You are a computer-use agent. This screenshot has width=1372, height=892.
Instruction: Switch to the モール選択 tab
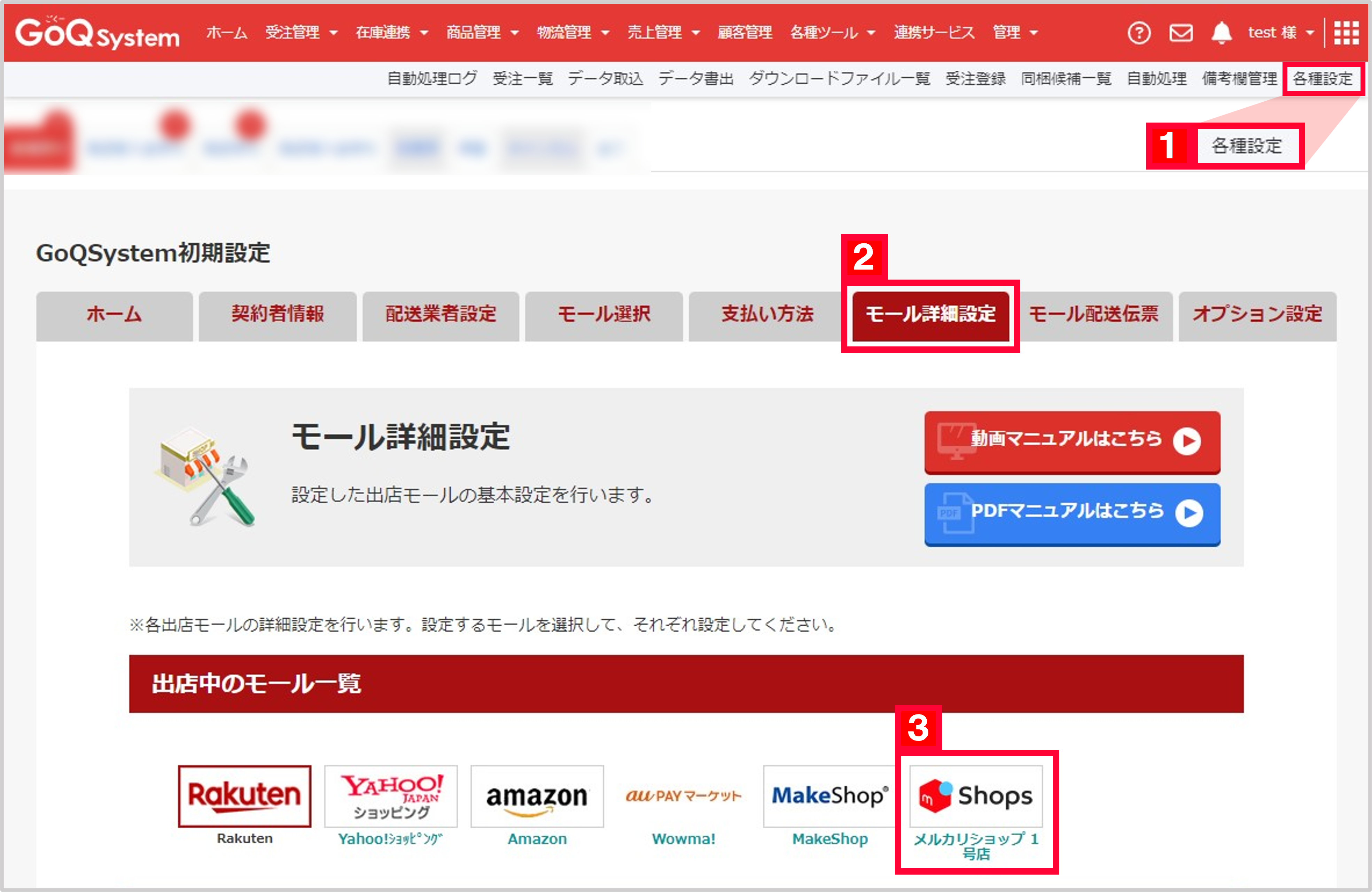[x=603, y=316]
